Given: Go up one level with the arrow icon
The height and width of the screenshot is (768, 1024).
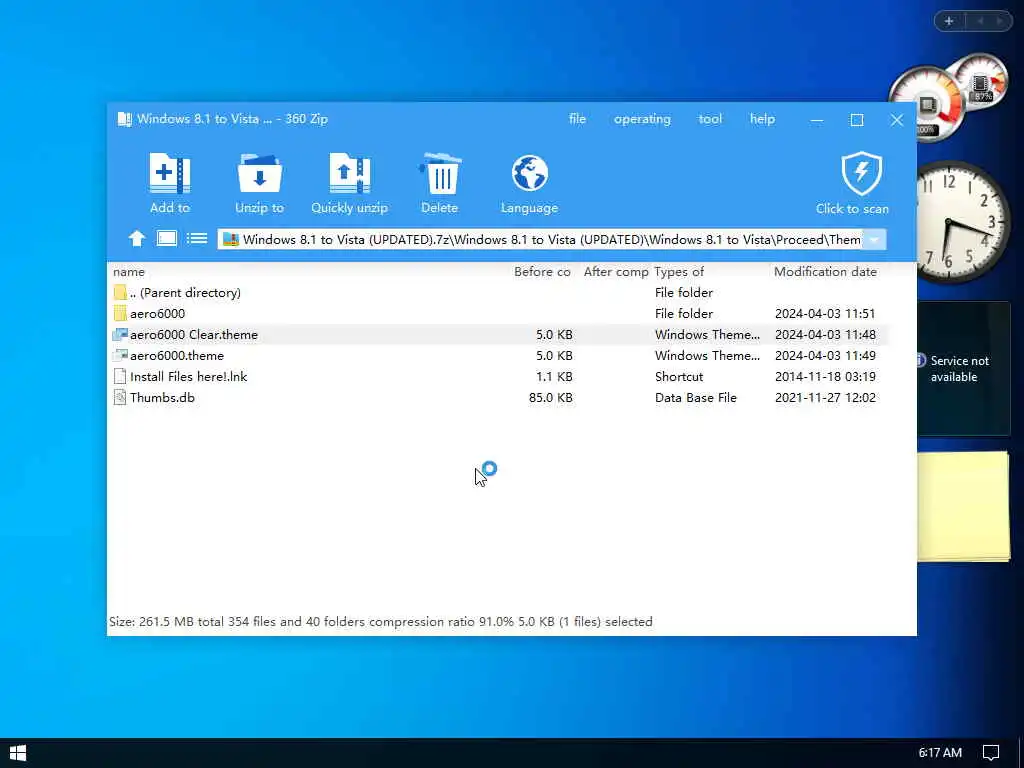Looking at the screenshot, I should coord(137,239).
